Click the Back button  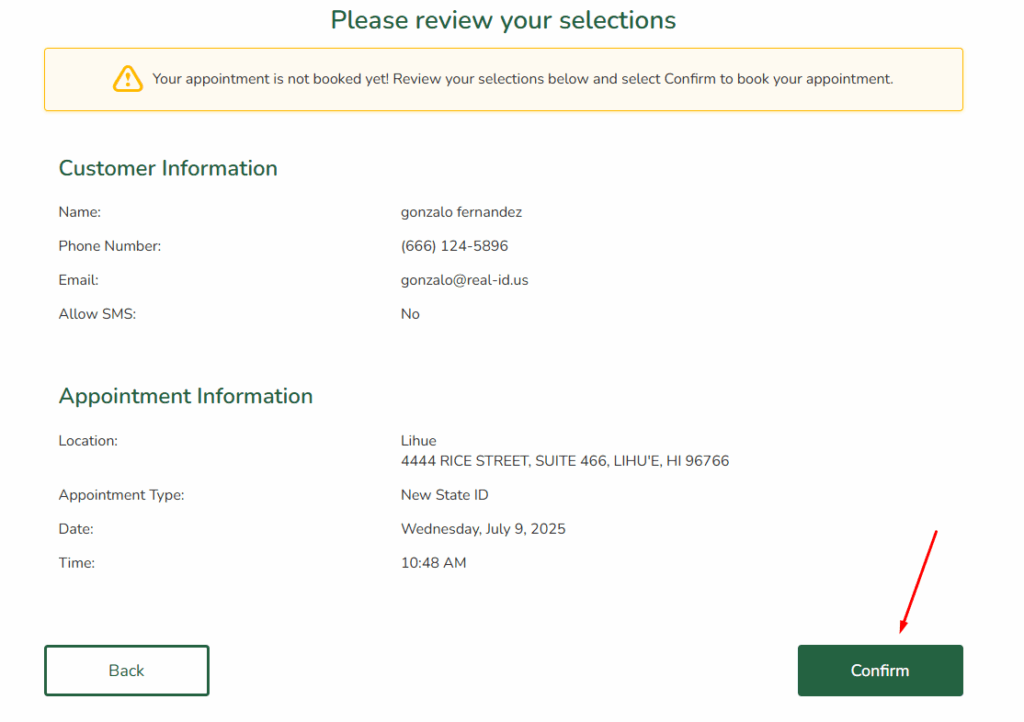click(127, 670)
